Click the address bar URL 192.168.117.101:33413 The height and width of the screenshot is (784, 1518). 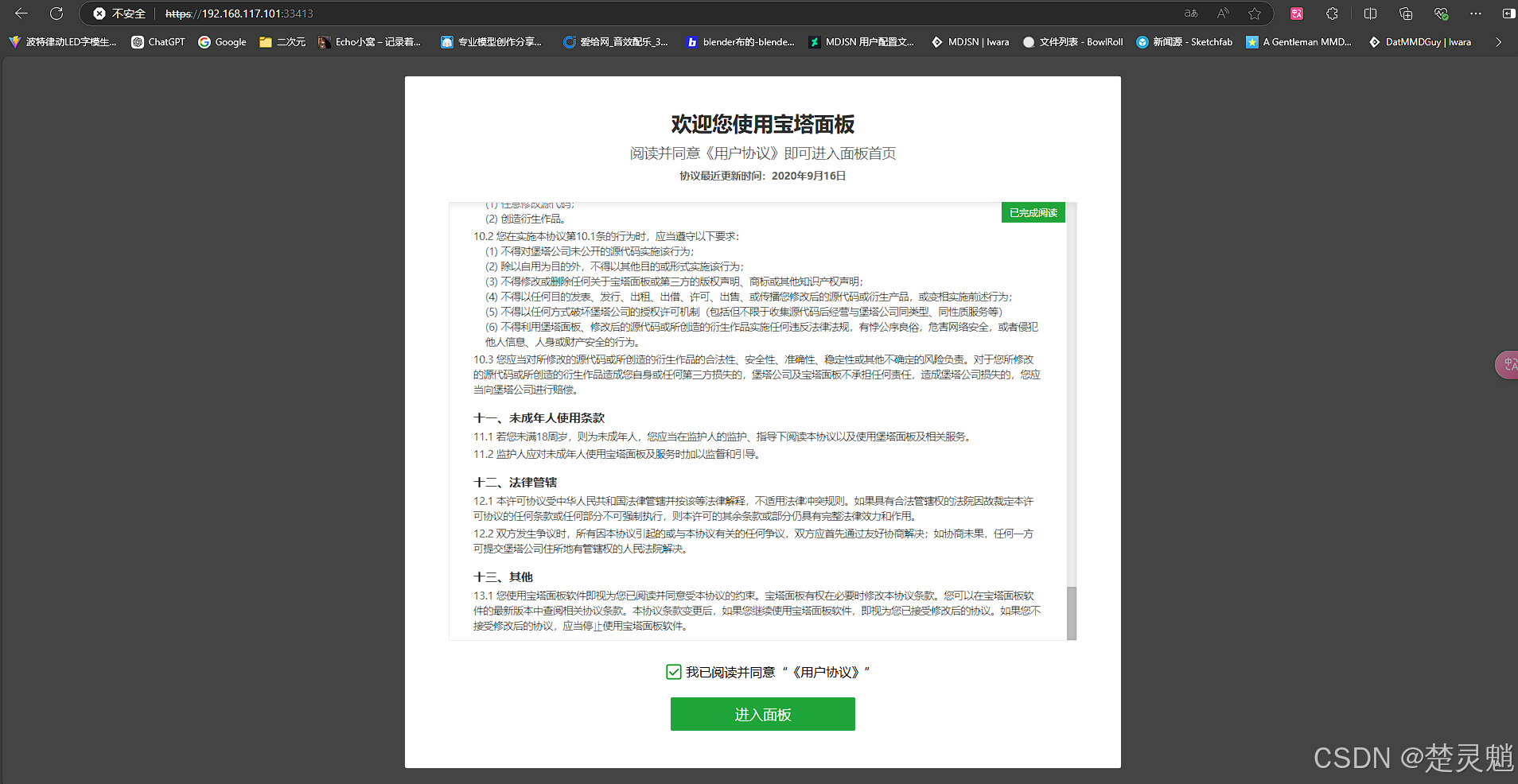coord(239,14)
